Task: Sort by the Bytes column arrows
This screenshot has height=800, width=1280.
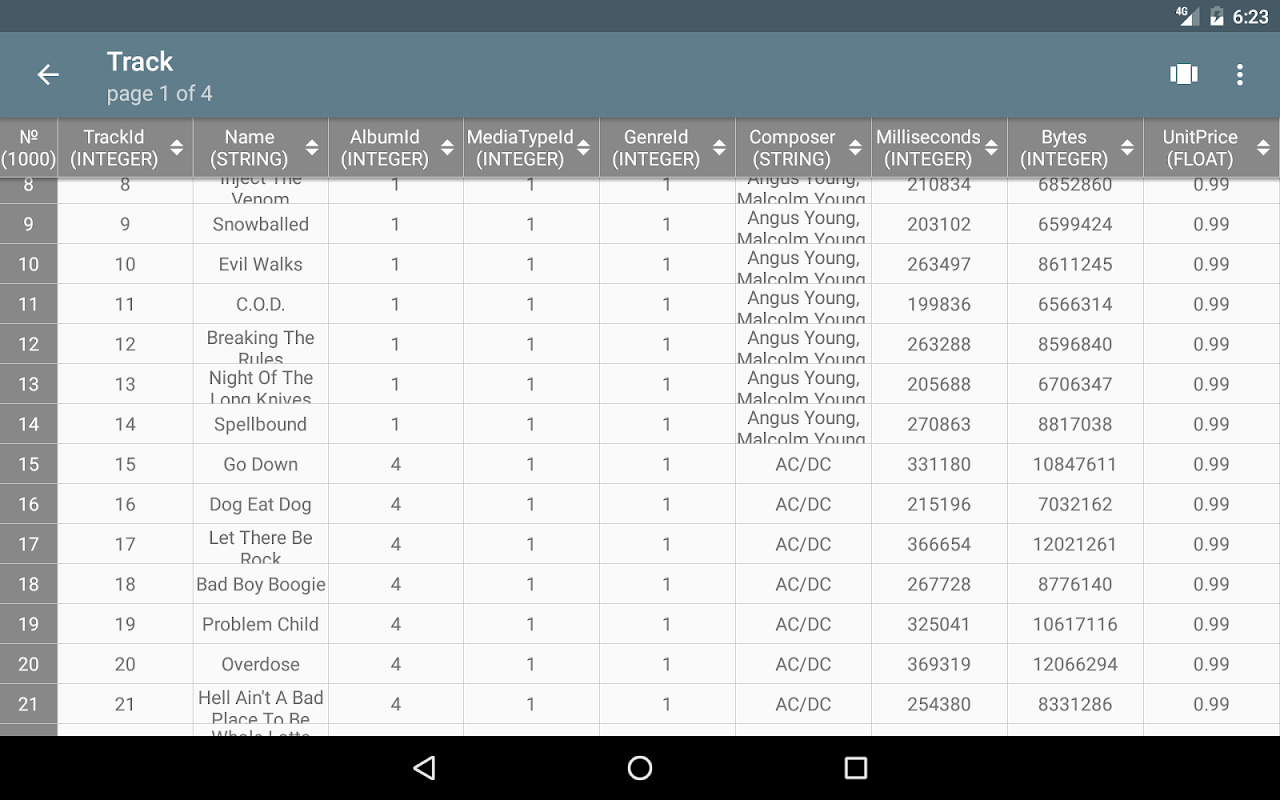Action: [1127, 148]
